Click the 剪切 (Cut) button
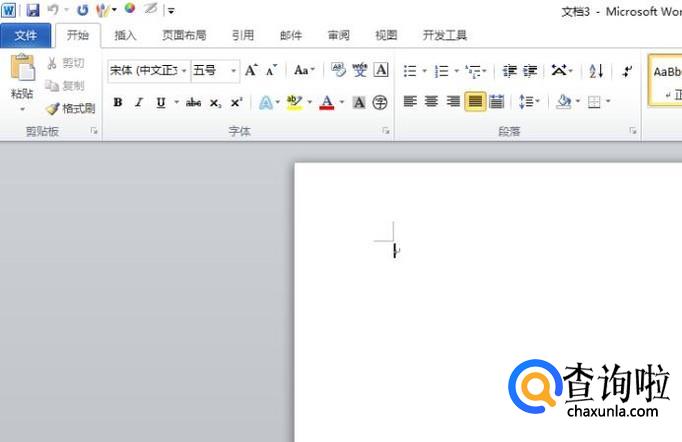Viewport: 682px width, 442px height. coord(65,64)
